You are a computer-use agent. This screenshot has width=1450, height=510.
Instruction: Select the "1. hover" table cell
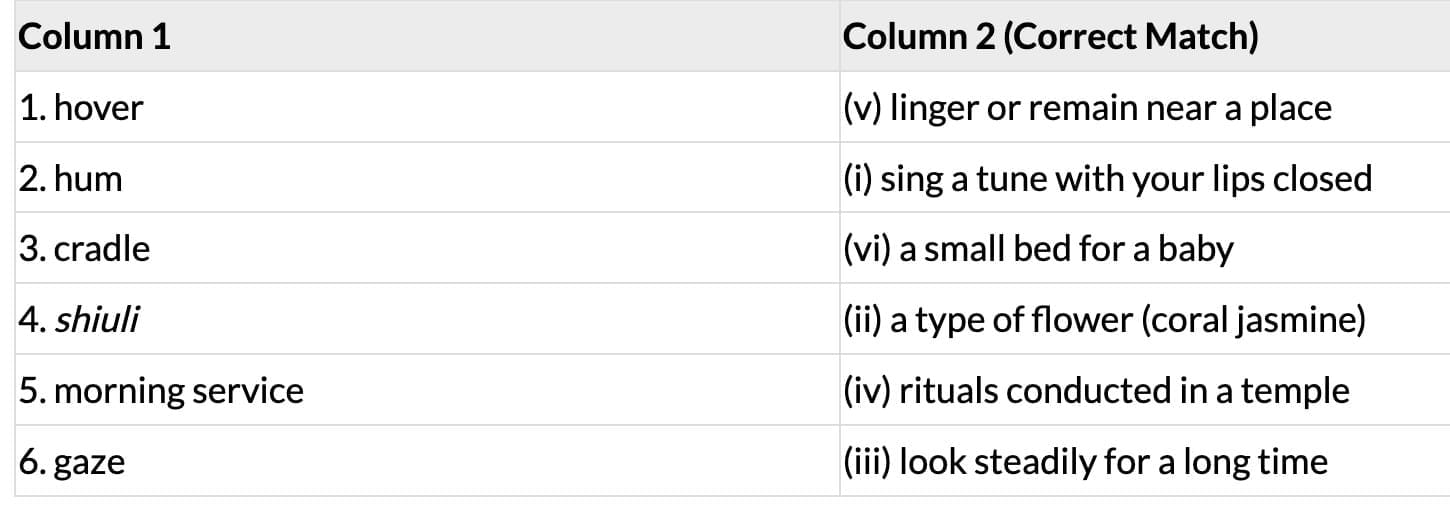coord(81,108)
